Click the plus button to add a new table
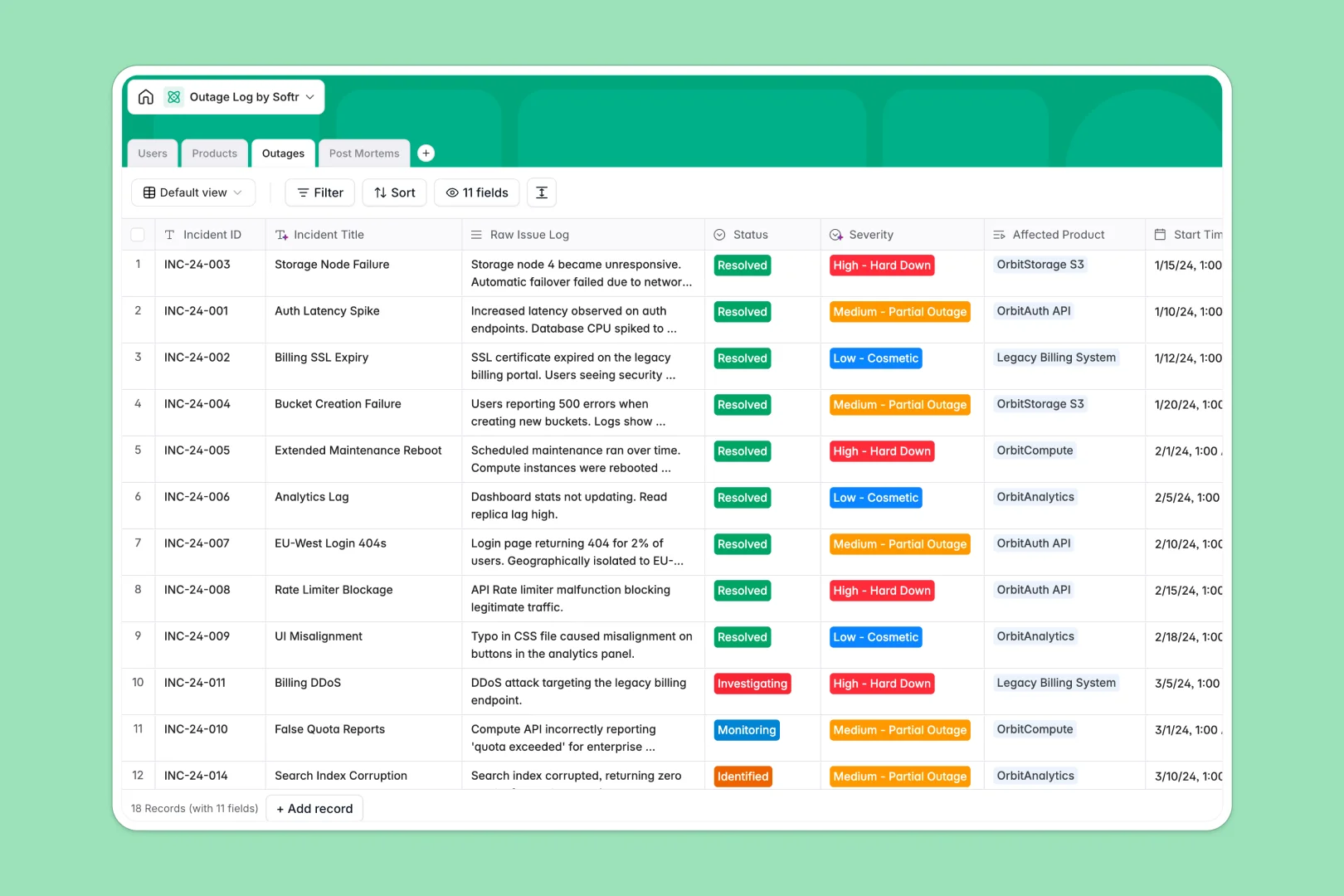 [x=426, y=153]
